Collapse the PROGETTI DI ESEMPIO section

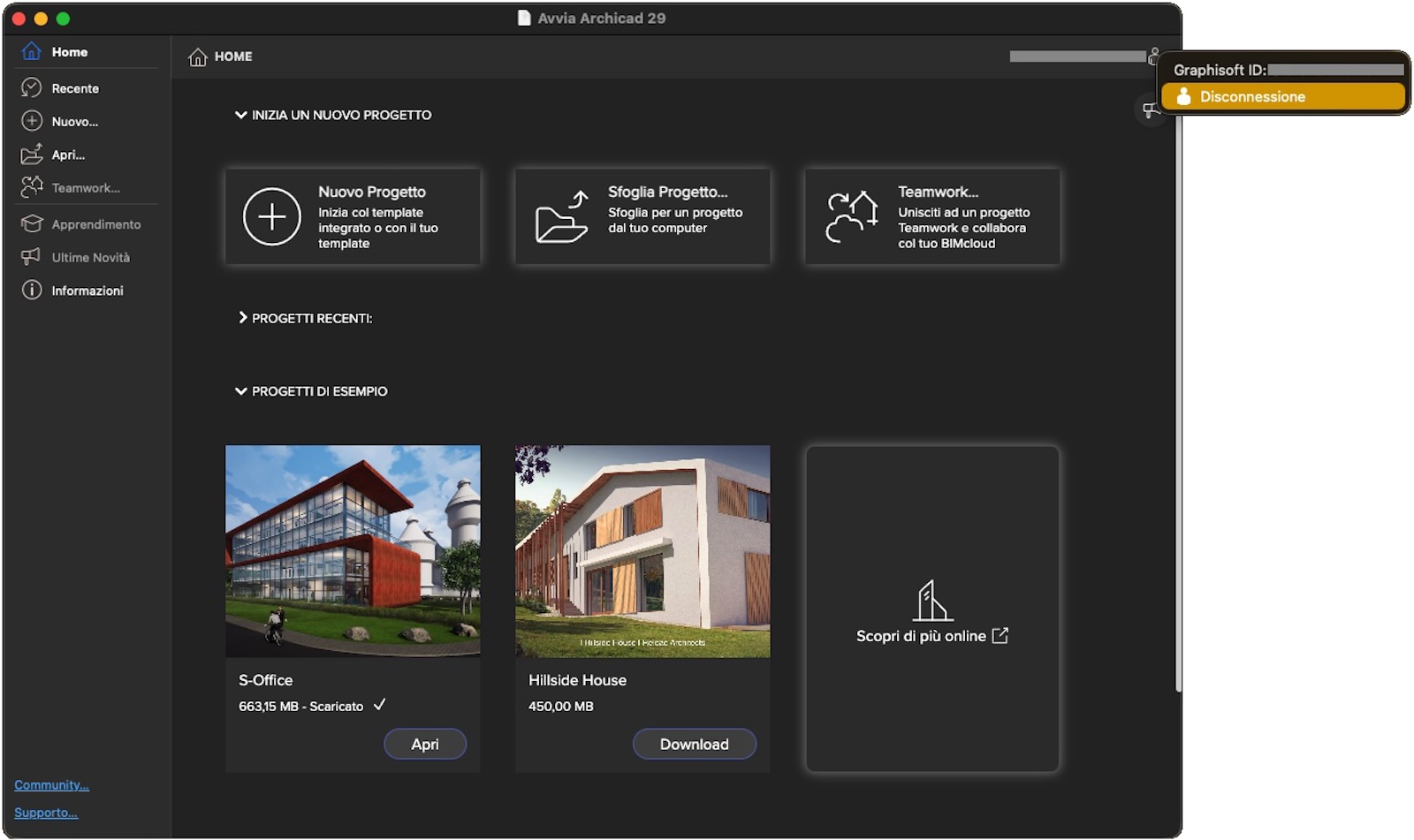tap(240, 391)
